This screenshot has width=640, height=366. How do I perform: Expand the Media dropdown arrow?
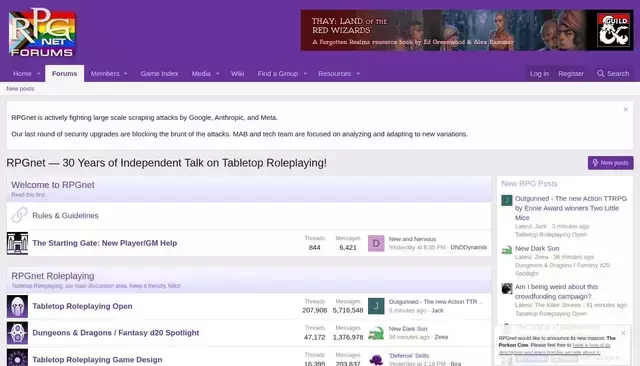point(218,74)
